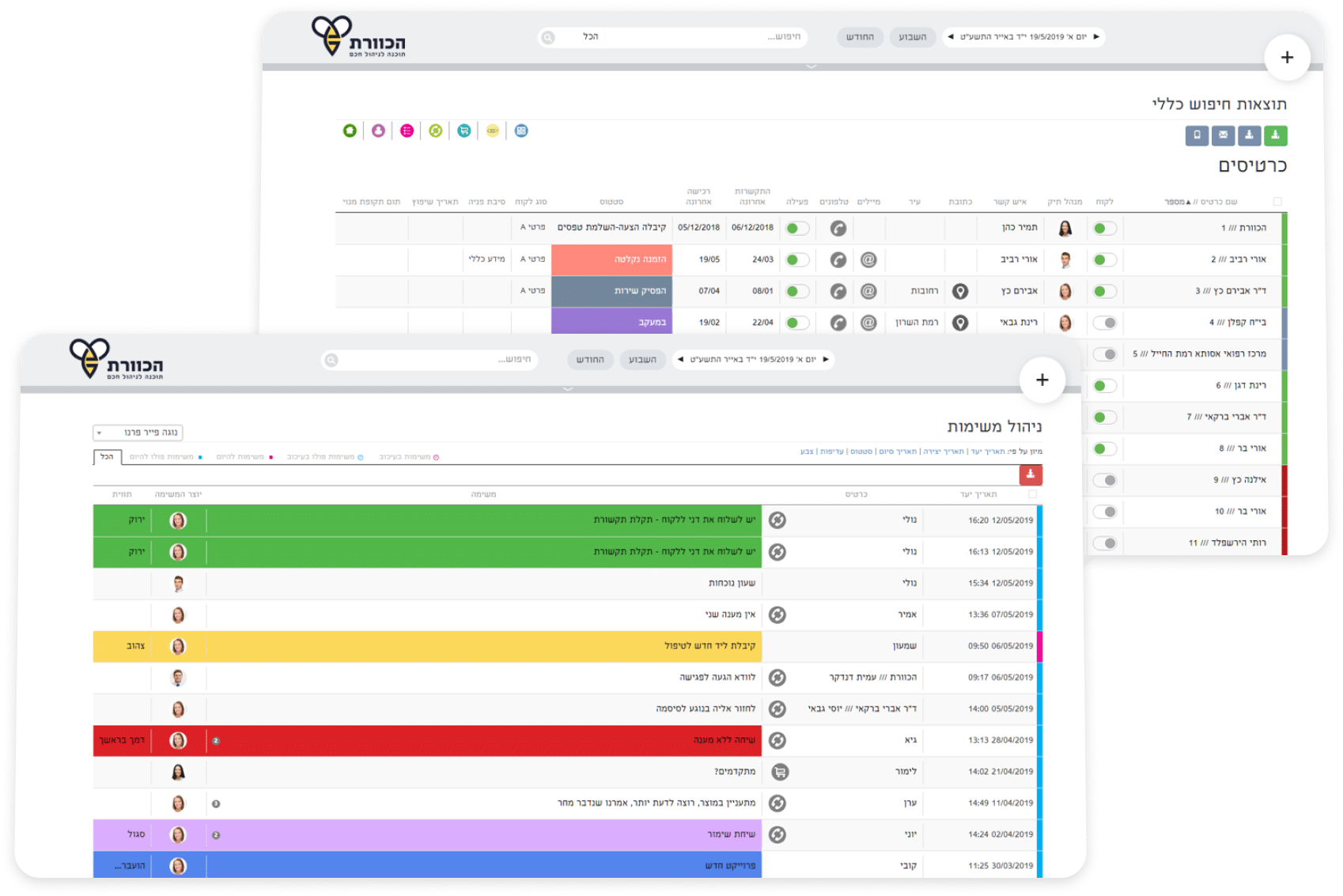This screenshot has height=896, width=1343.
Task: Expand the collapsed header chevron in tasks window
Action: click(x=567, y=389)
